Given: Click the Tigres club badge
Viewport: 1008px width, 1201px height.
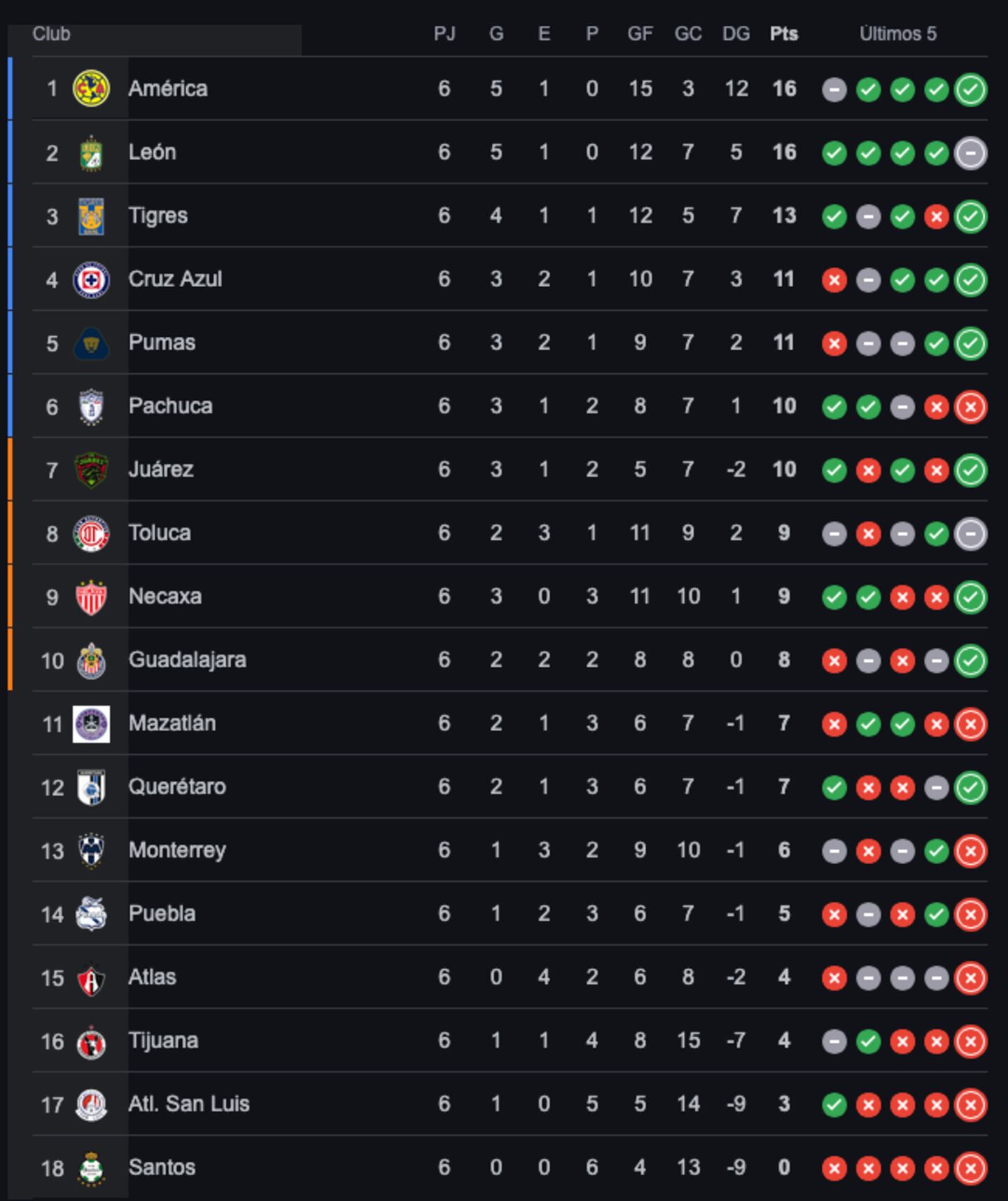Looking at the screenshot, I should click(91, 215).
